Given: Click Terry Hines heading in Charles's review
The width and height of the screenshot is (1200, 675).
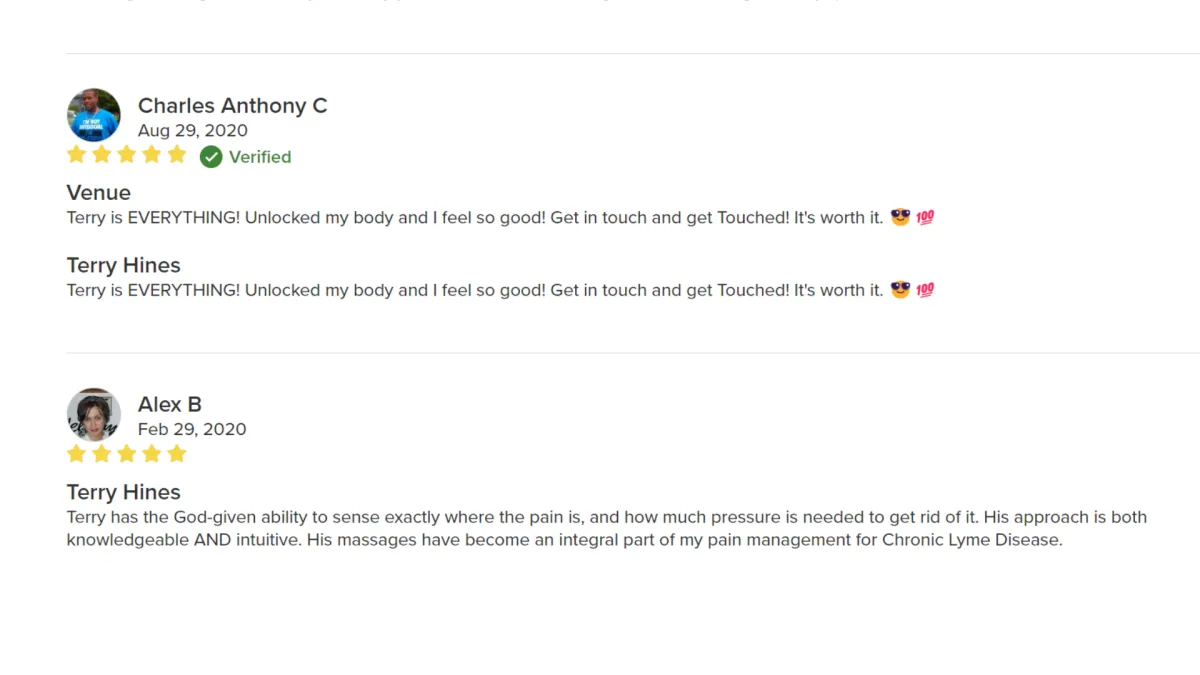Looking at the screenshot, I should (x=124, y=265).
